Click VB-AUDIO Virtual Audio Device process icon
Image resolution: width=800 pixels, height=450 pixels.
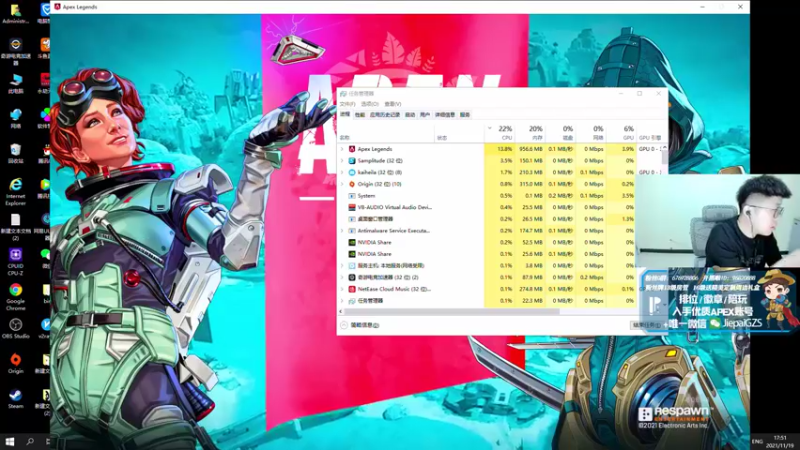coord(352,208)
